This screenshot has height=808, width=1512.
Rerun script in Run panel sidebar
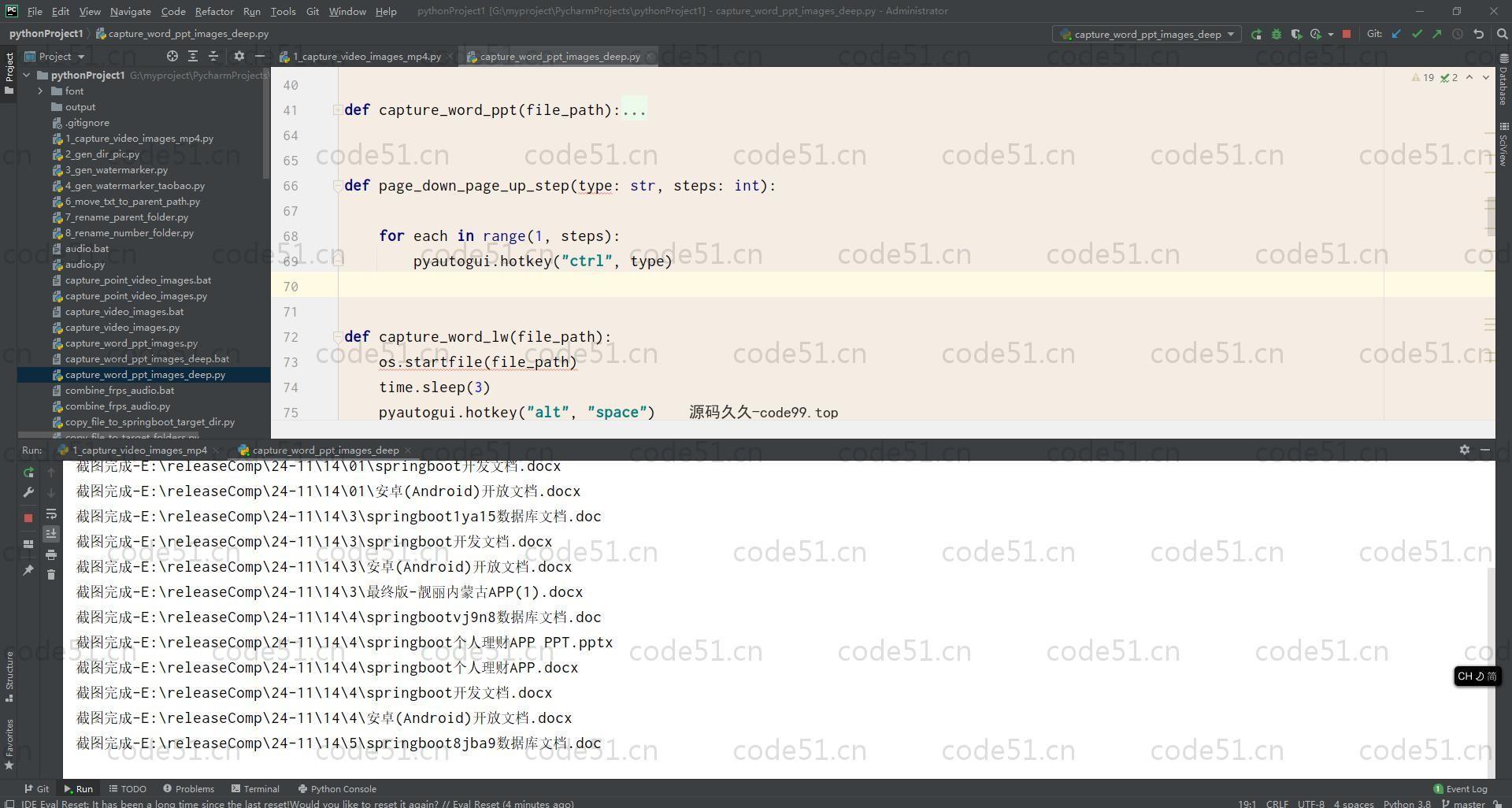coord(28,473)
